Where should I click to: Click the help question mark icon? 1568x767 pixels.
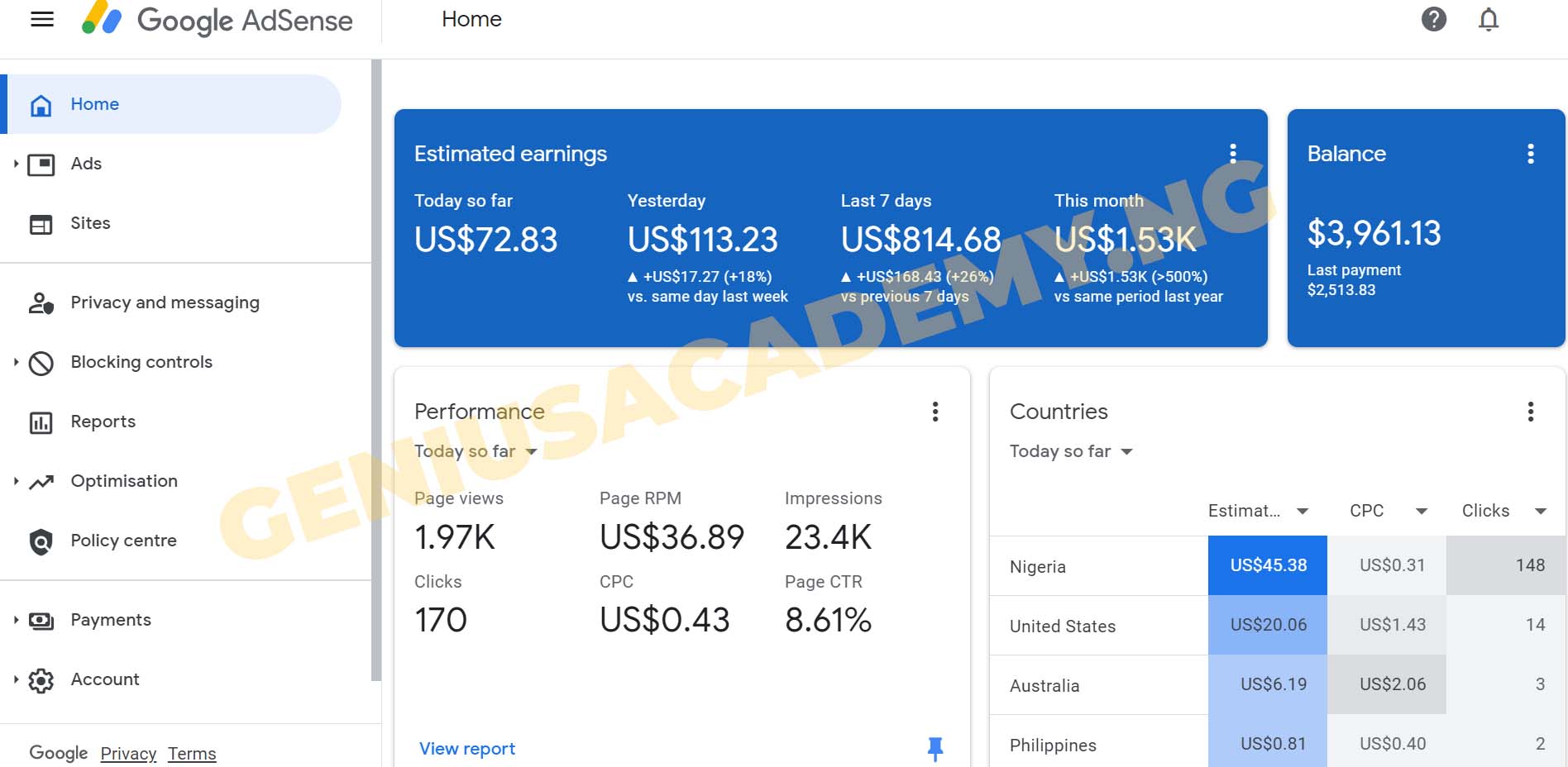[x=1433, y=19]
